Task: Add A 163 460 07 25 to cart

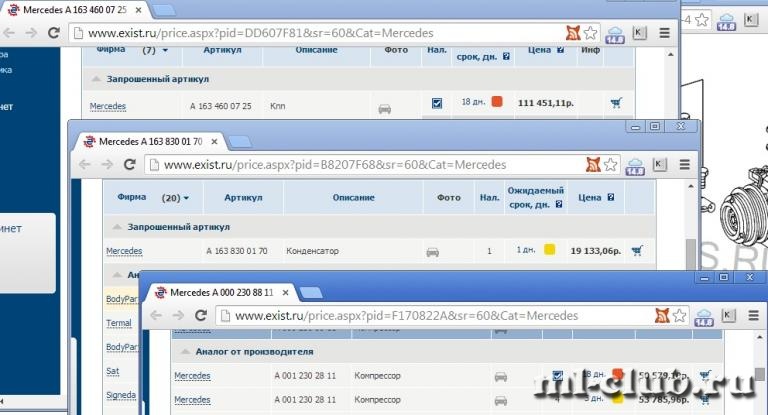Action: (x=616, y=102)
